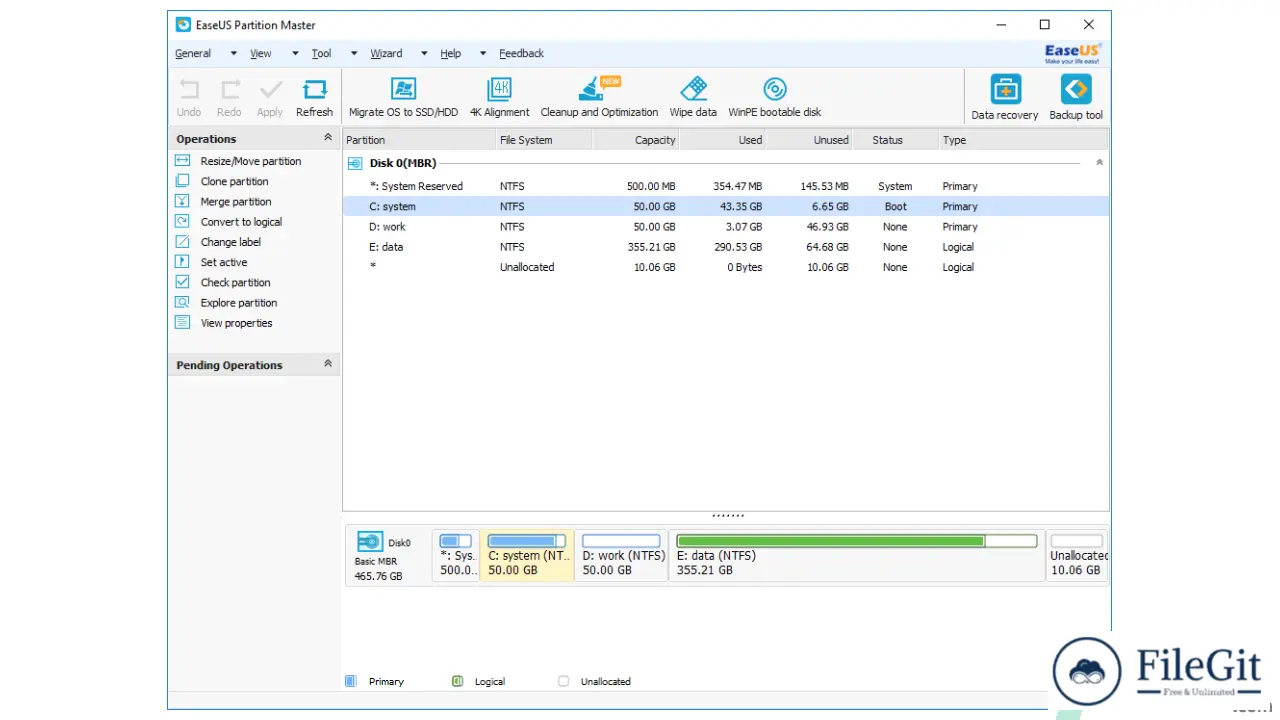
Task: Open the Tool menu dropdown arrow
Action: point(354,54)
